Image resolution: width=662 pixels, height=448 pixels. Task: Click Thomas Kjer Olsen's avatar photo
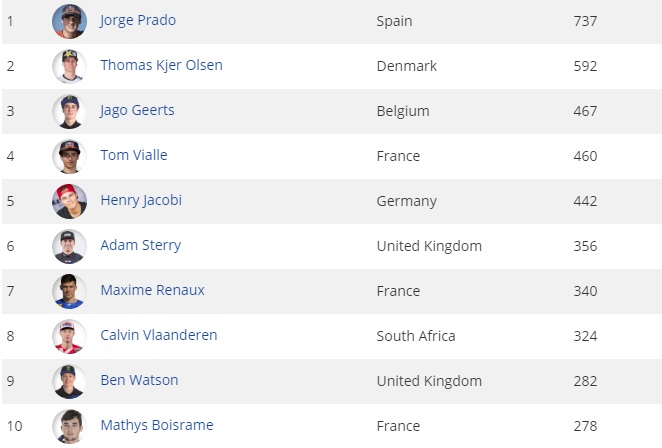click(69, 66)
